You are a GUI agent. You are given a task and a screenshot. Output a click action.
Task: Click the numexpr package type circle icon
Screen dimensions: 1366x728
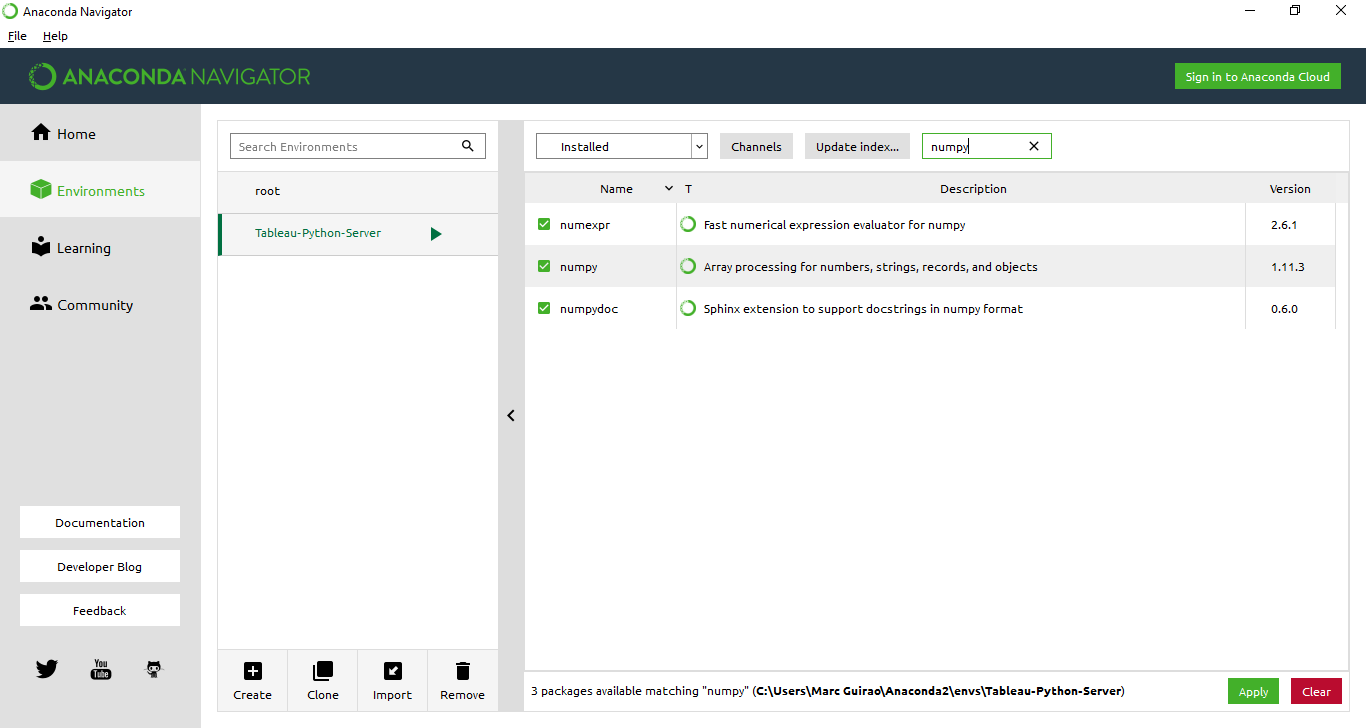coord(688,224)
